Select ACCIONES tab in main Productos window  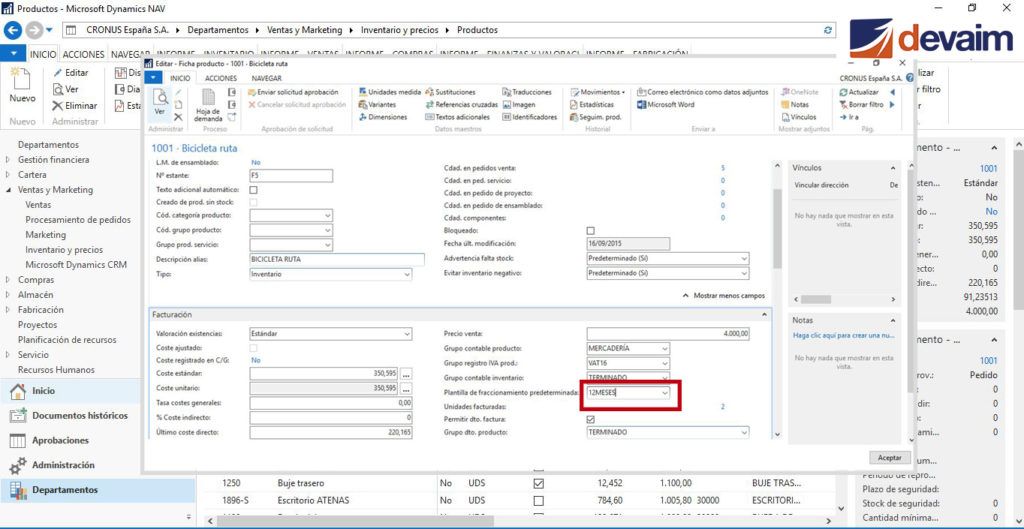[84, 54]
